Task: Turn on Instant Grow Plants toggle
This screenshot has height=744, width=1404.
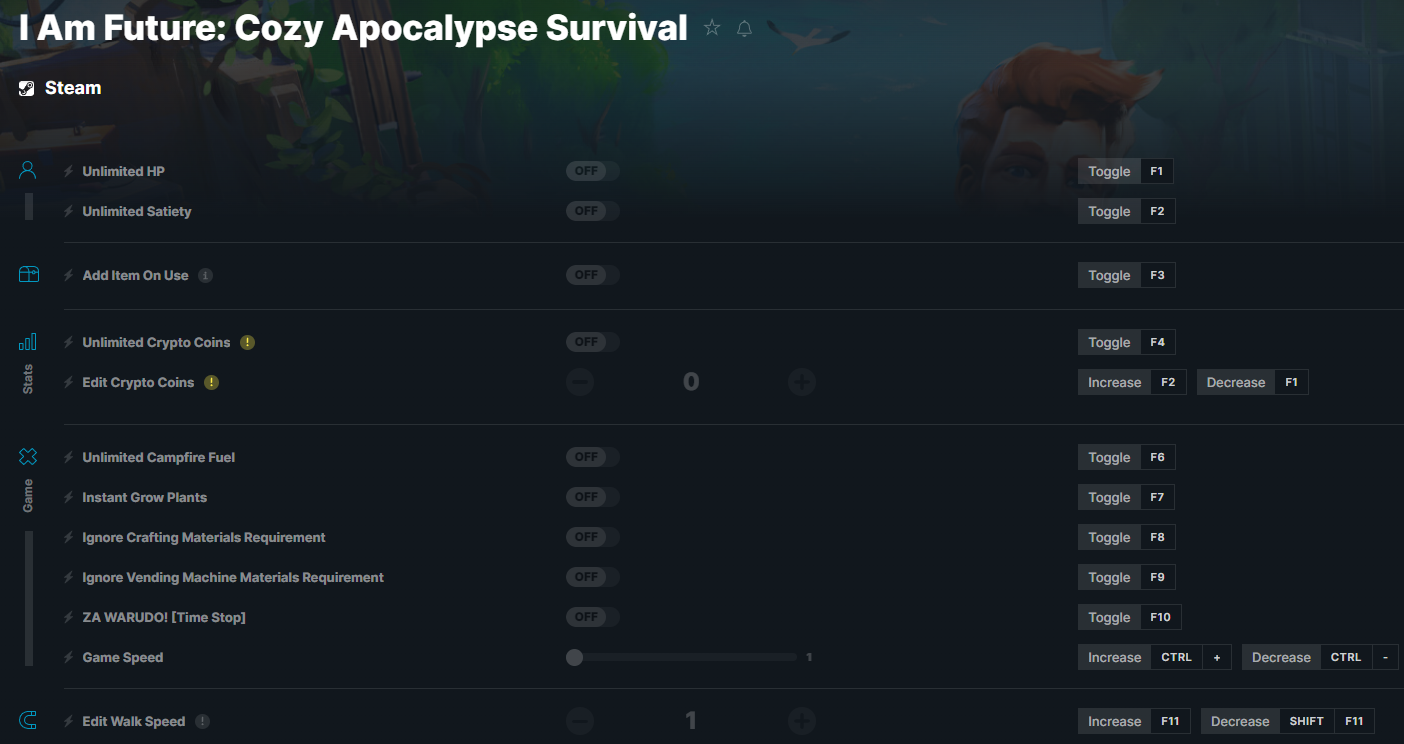Action: 593,497
